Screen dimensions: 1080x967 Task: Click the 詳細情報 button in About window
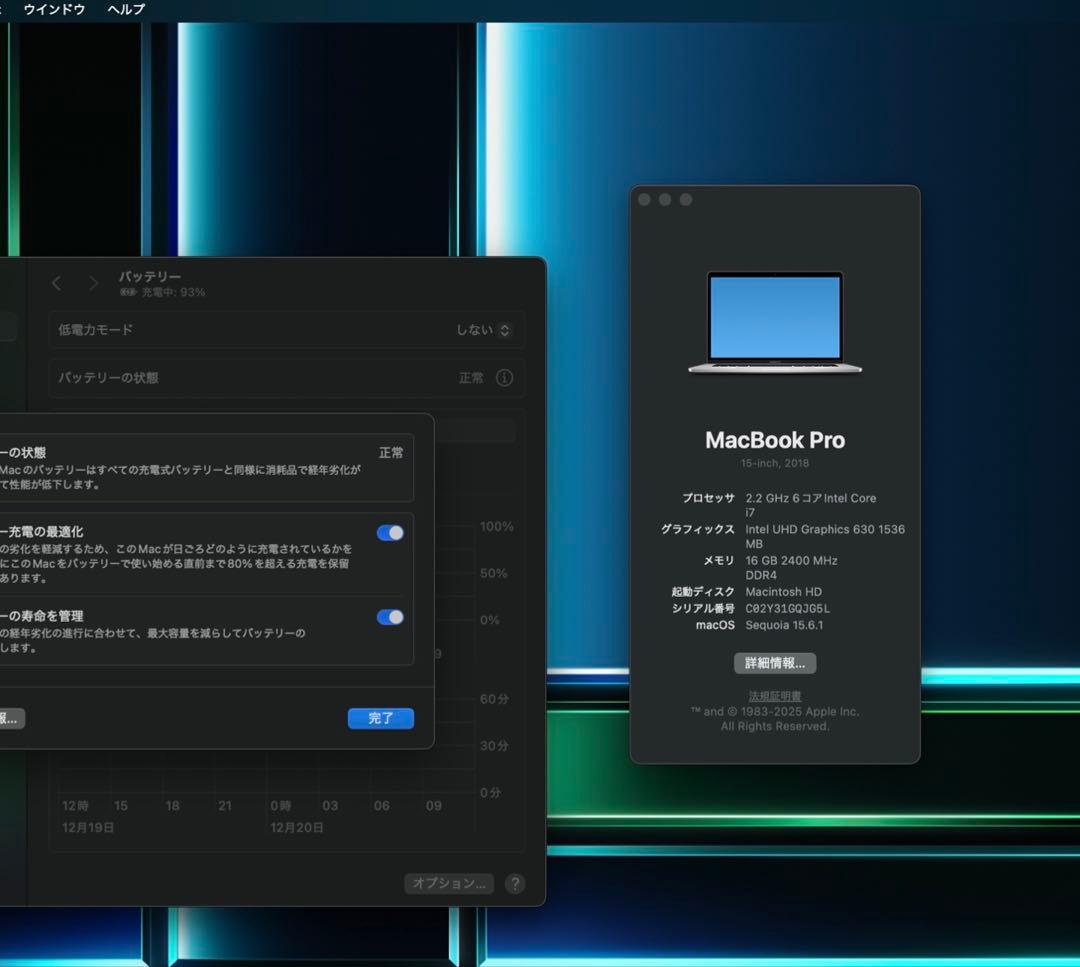(775, 663)
